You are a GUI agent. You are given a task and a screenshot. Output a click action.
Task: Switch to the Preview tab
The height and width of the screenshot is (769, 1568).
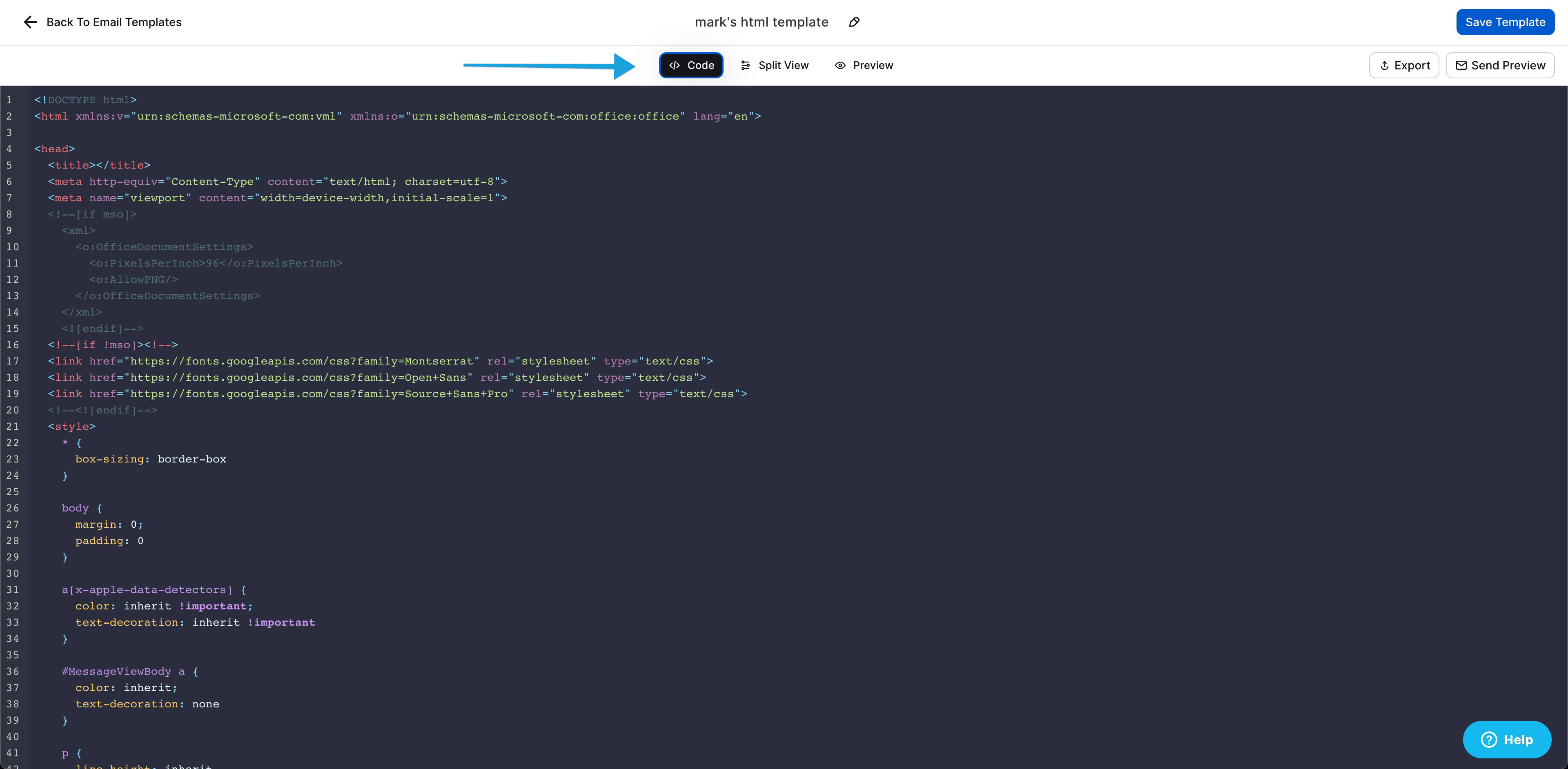[864, 65]
